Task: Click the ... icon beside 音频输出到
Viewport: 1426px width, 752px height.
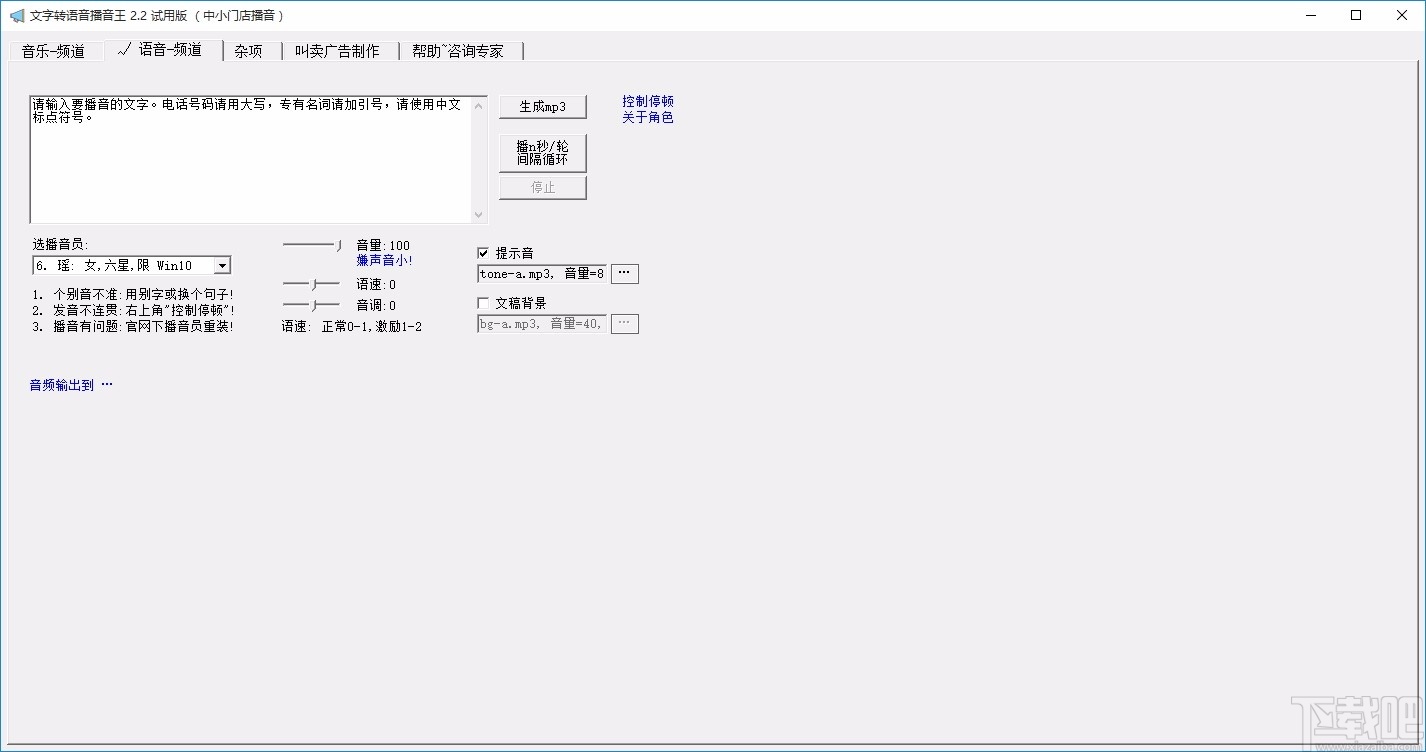Action: pyautogui.click(x=106, y=383)
